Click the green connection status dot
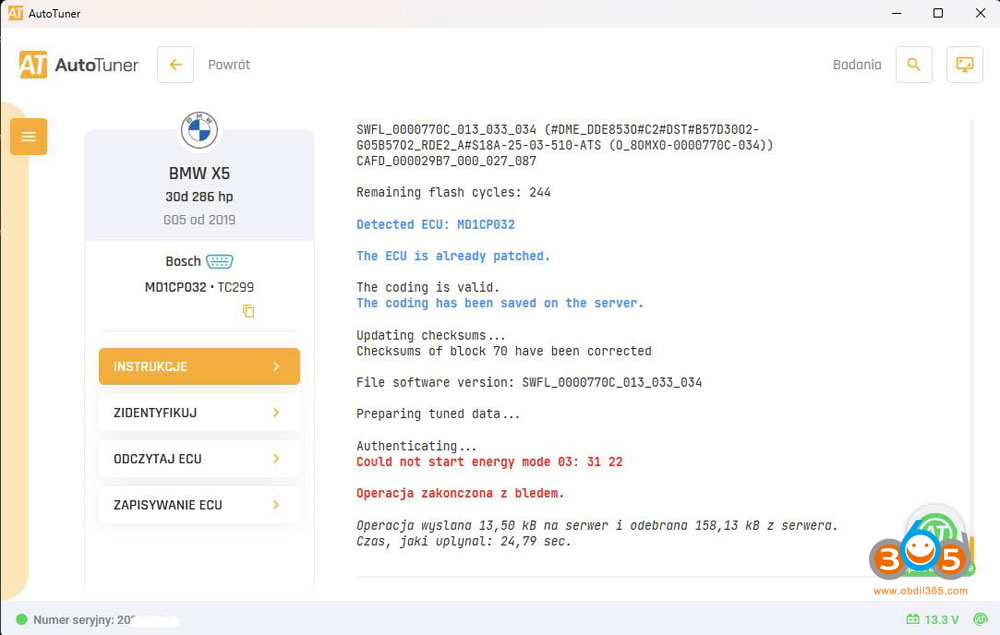 click(x=22, y=620)
